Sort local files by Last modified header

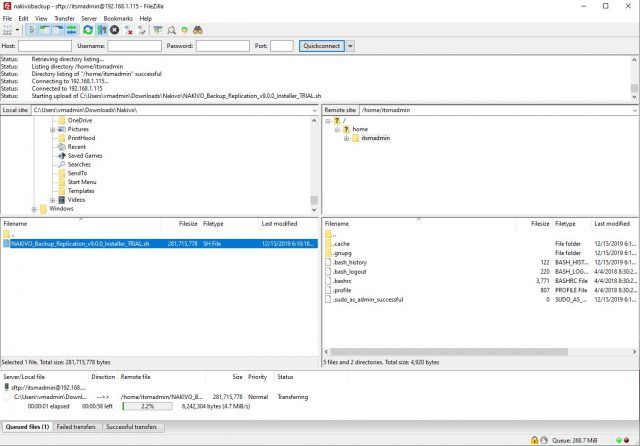pos(279,224)
